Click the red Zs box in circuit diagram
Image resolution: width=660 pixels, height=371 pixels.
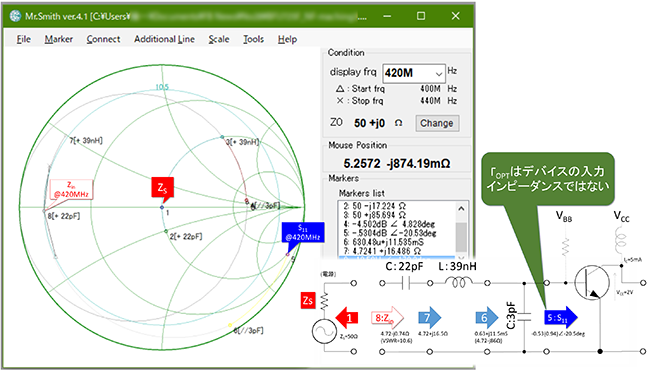point(308,301)
